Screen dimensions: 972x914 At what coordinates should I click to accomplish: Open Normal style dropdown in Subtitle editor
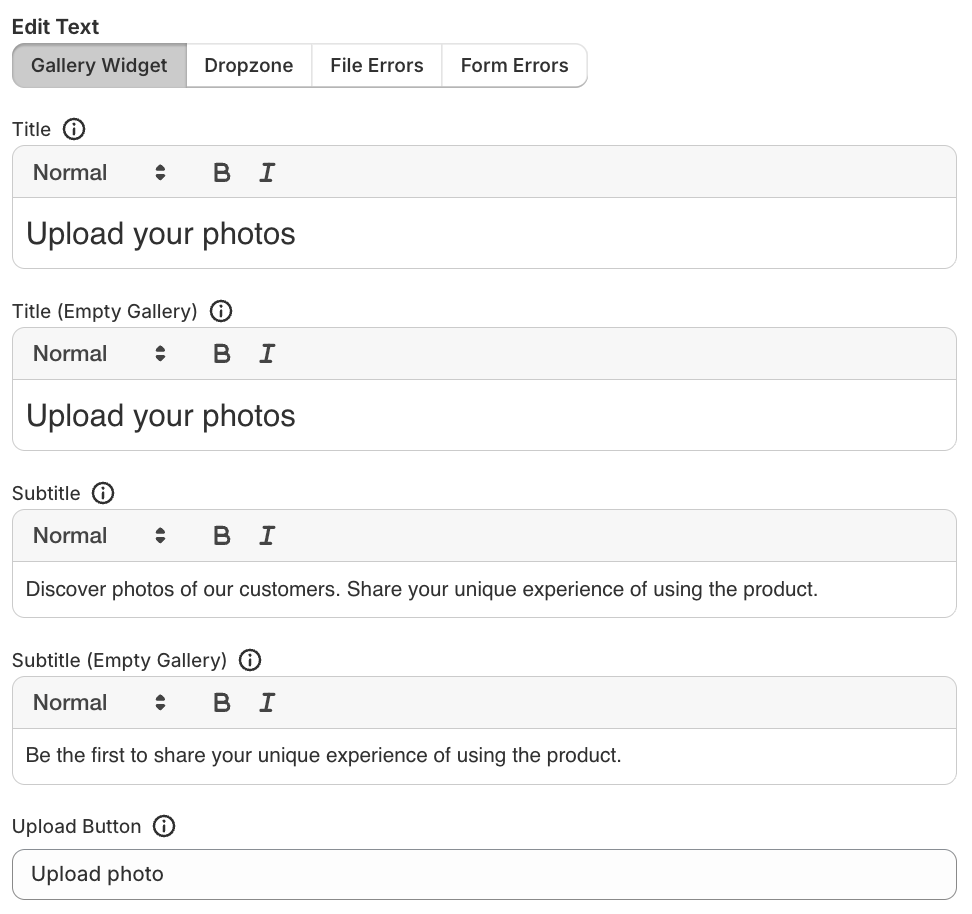coord(99,536)
